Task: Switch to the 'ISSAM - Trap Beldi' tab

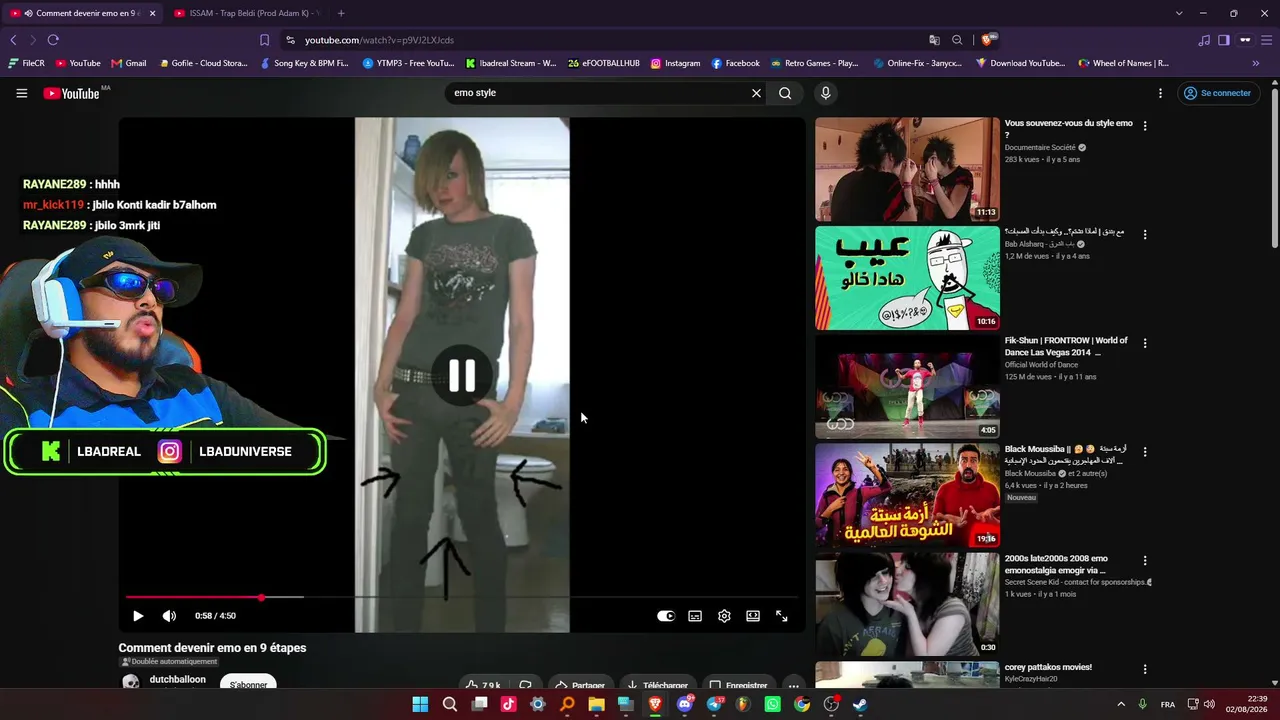Action: point(246,13)
